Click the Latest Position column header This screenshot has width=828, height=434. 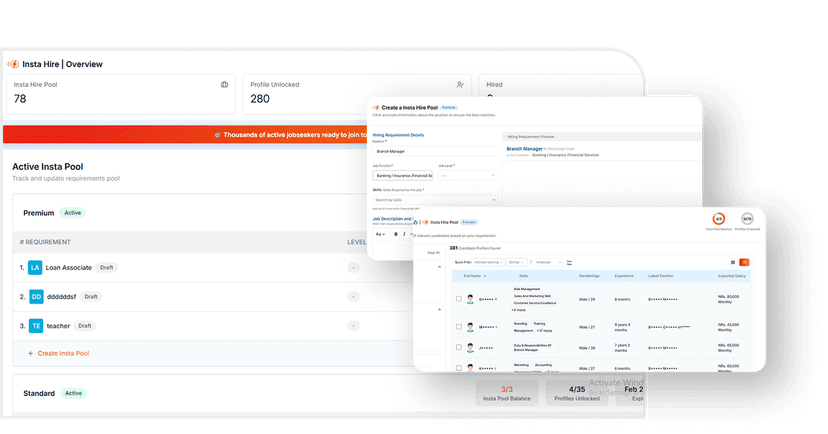click(661, 276)
